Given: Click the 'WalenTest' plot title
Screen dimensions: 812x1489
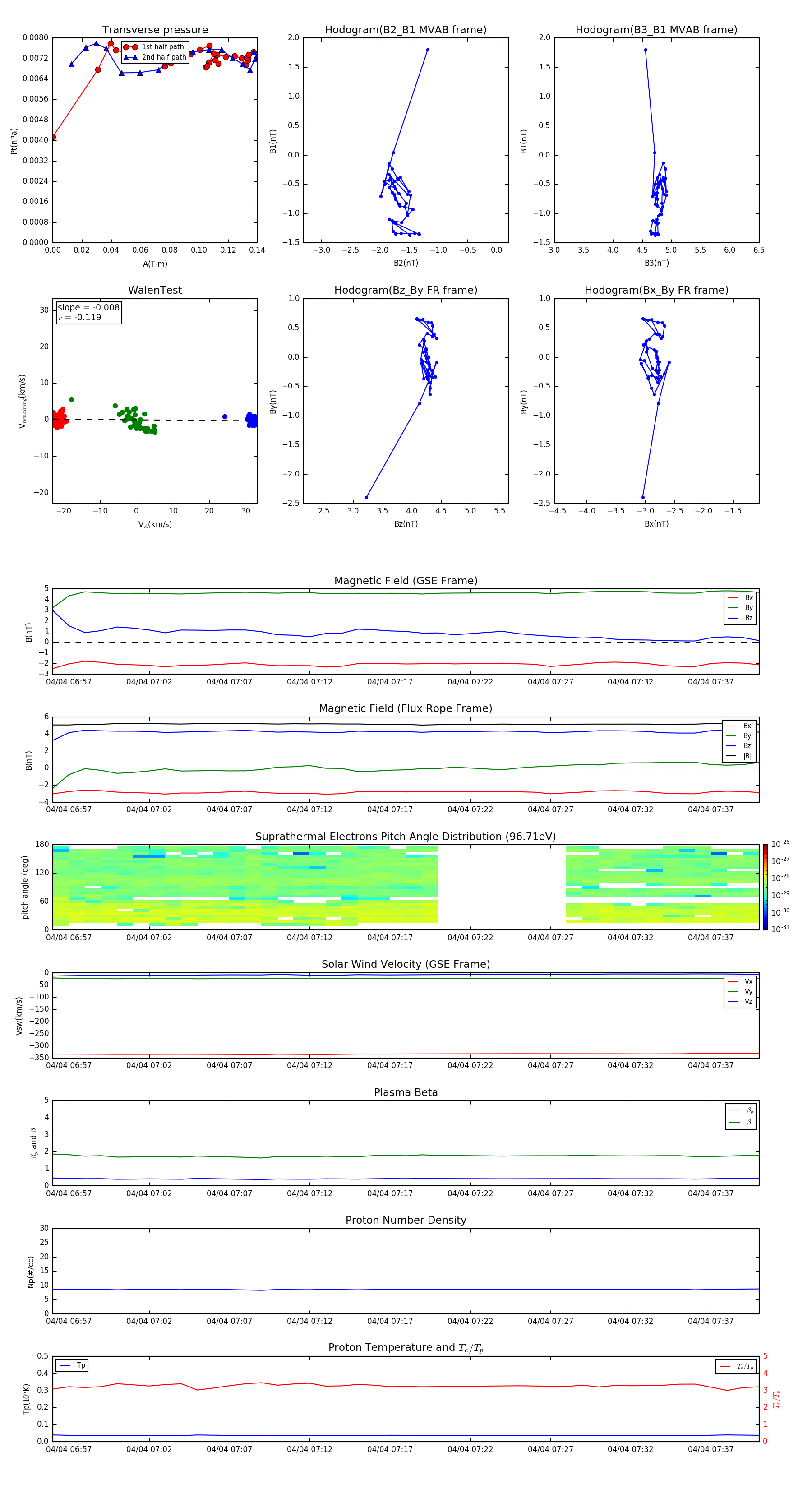Looking at the screenshot, I should click(155, 290).
